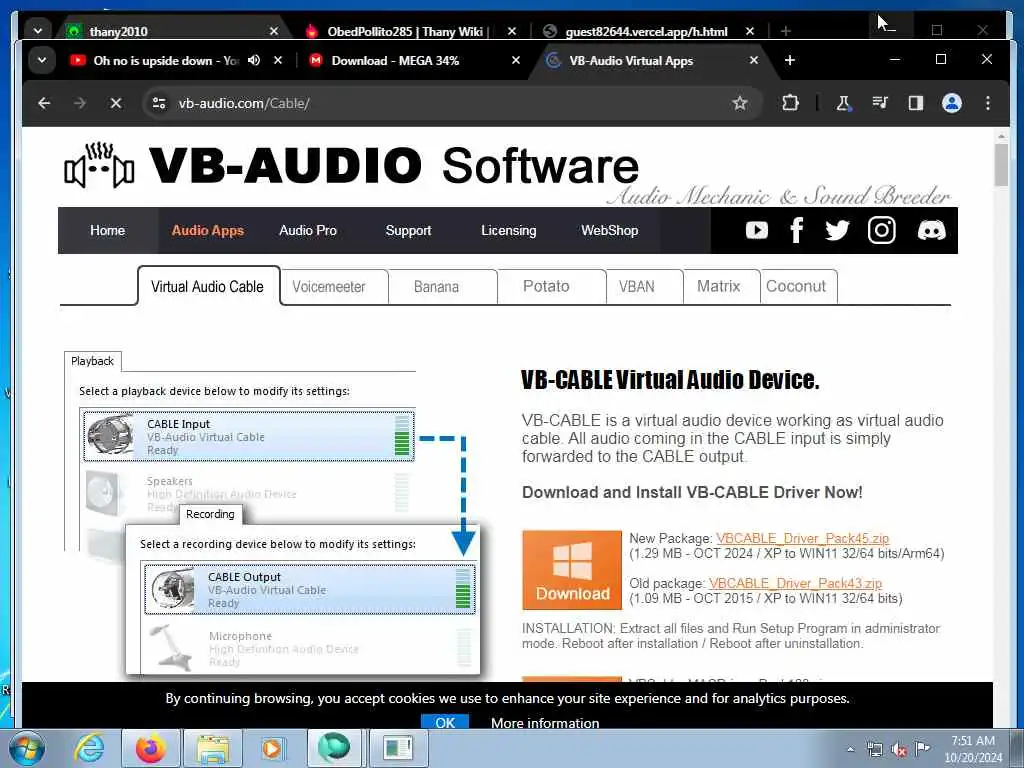Open the Home navigation item

click(108, 230)
